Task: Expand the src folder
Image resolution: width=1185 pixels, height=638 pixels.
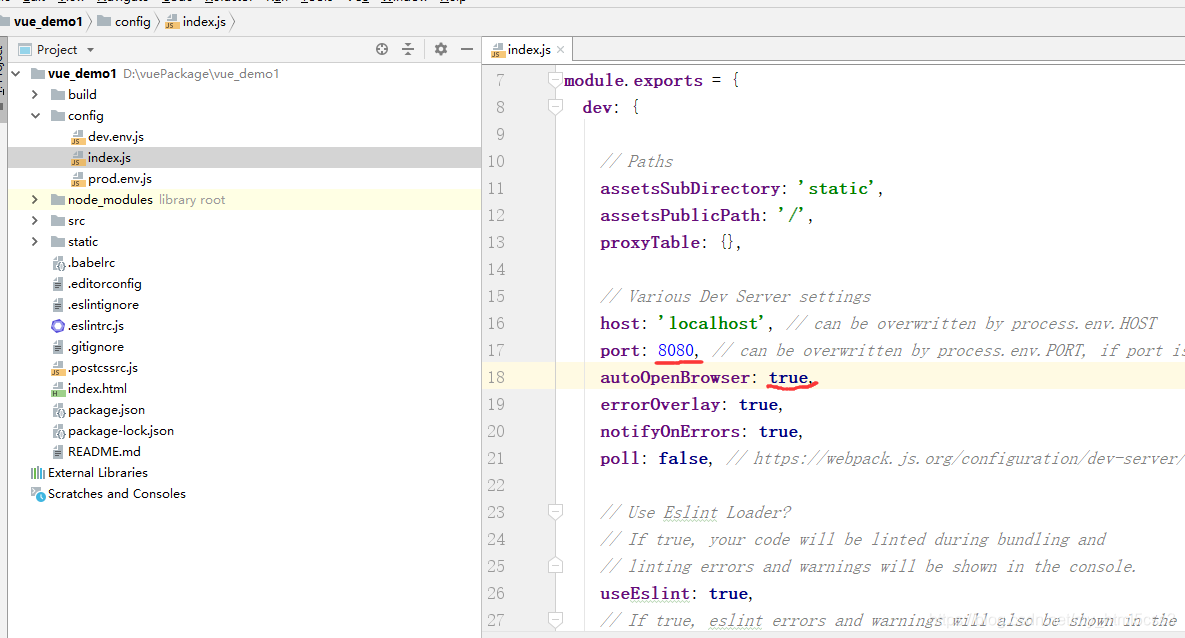Action: (35, 221)
